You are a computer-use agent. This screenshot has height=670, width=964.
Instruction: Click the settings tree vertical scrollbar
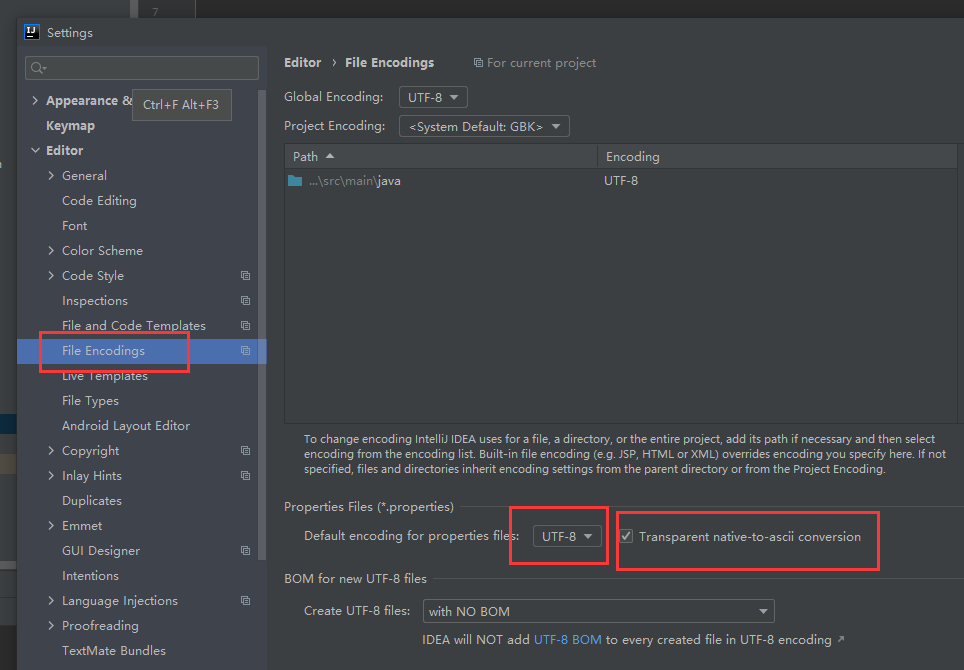pos(261,325)
